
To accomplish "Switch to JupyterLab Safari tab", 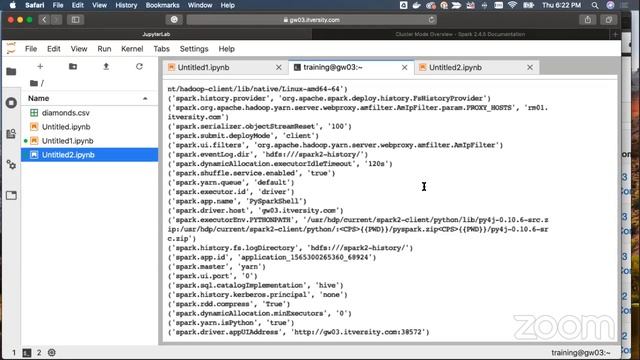I will point(156,34).
